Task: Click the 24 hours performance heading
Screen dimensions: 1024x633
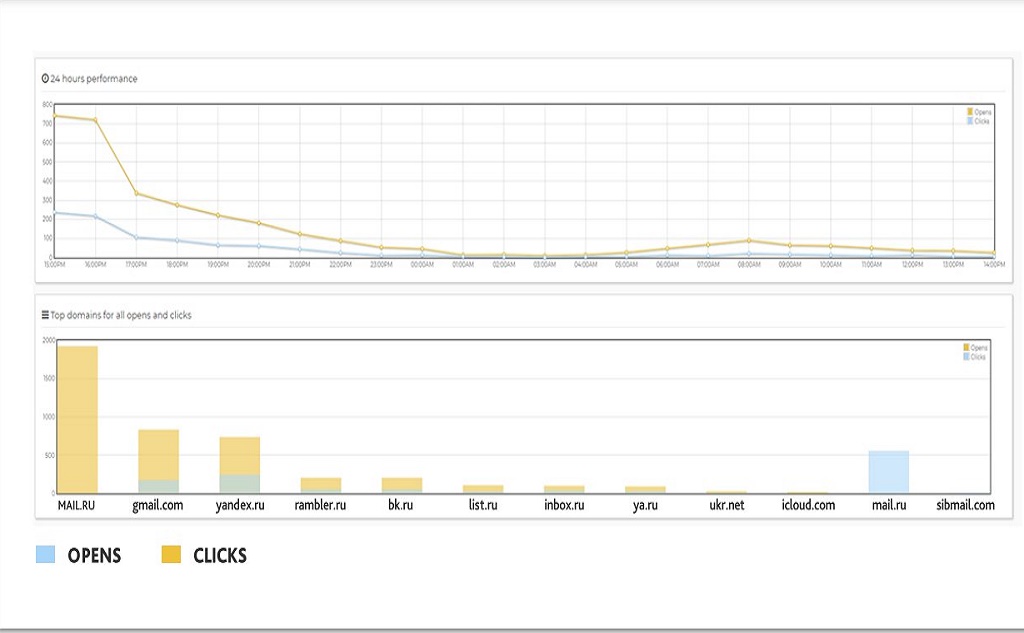Action: [x=94, y=78]
